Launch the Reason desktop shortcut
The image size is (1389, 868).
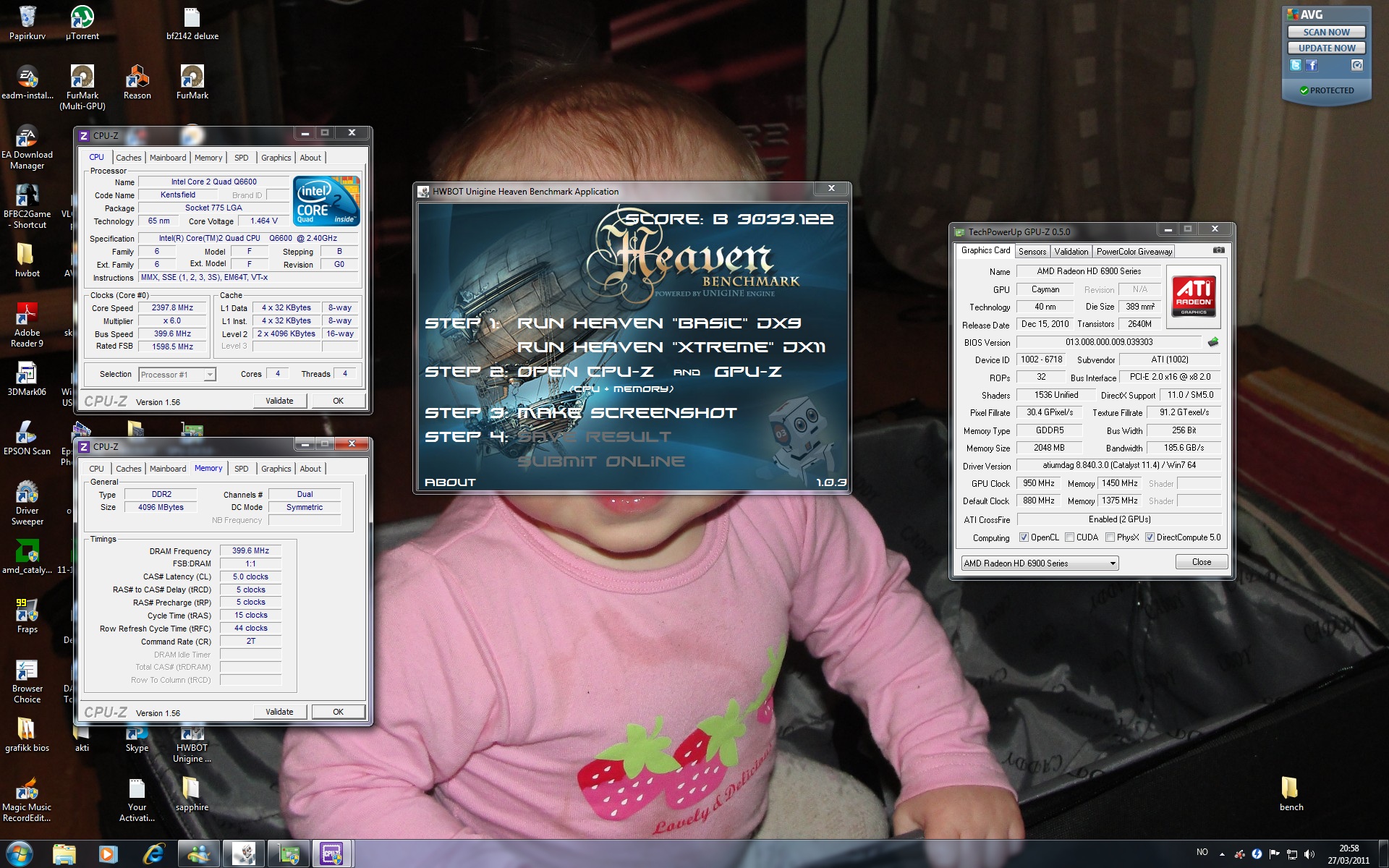[137, 82]
